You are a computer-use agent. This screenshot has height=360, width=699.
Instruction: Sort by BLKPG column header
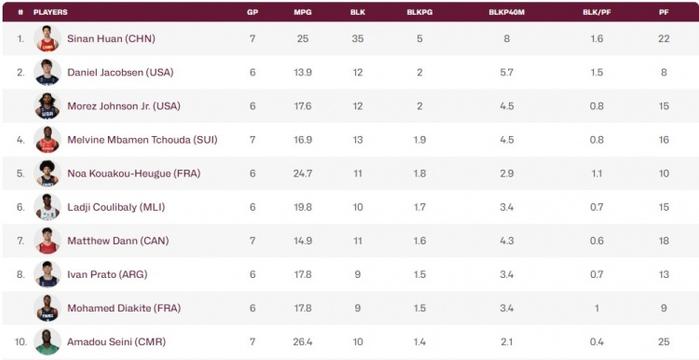(x=419, y=12)
